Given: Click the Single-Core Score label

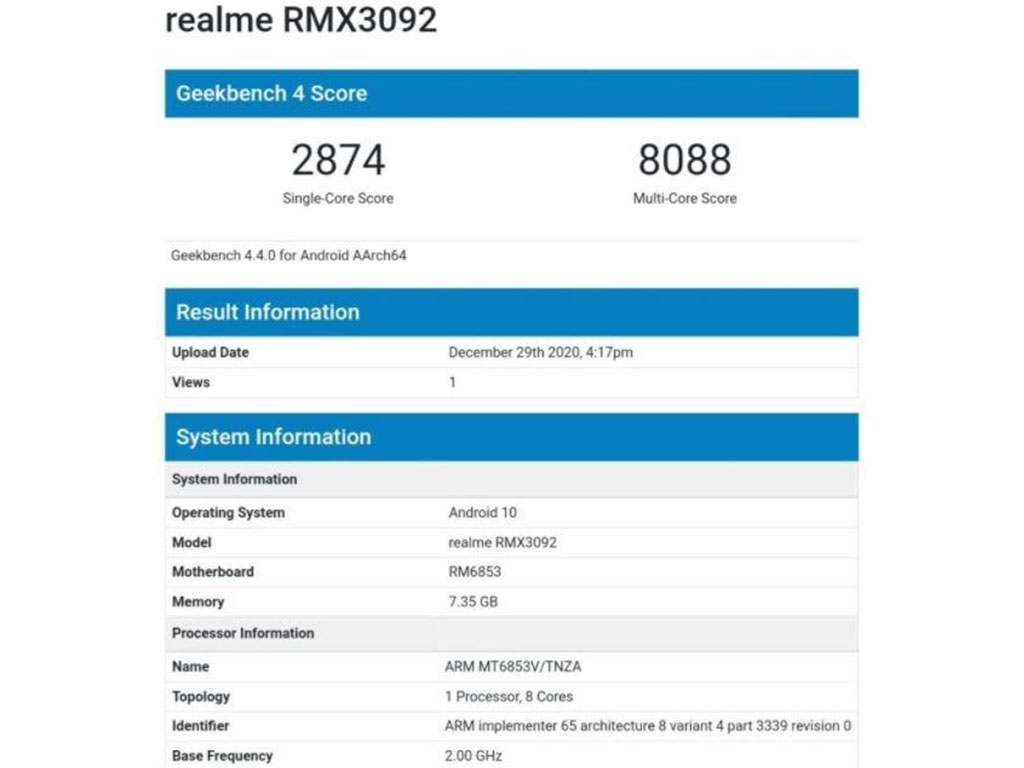Looking at the screenshot, I should click(x=338, y=199).
